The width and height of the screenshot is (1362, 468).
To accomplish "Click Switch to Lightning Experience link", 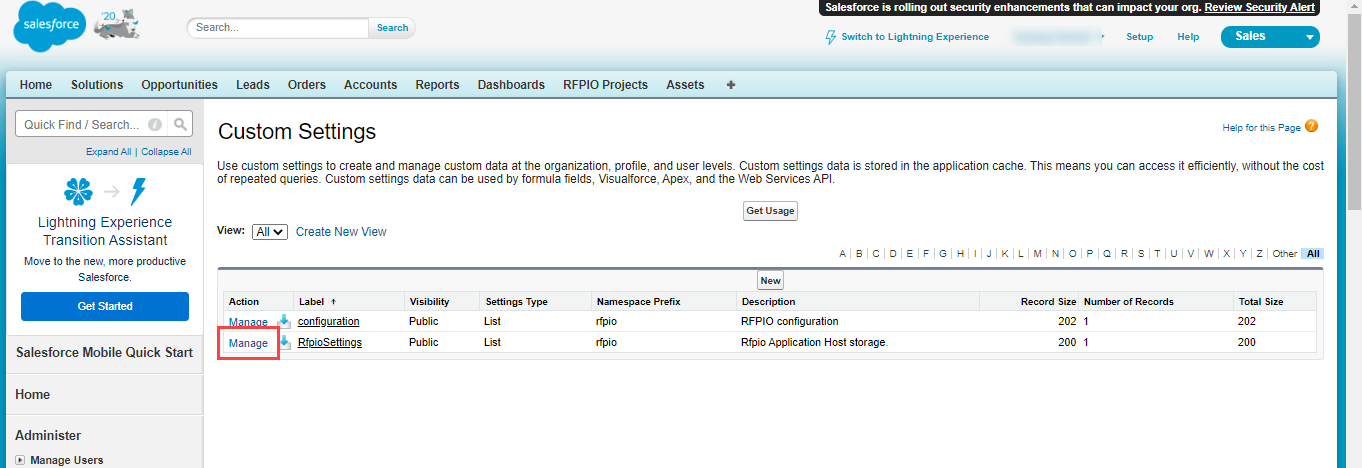I will tap(915, 37).
